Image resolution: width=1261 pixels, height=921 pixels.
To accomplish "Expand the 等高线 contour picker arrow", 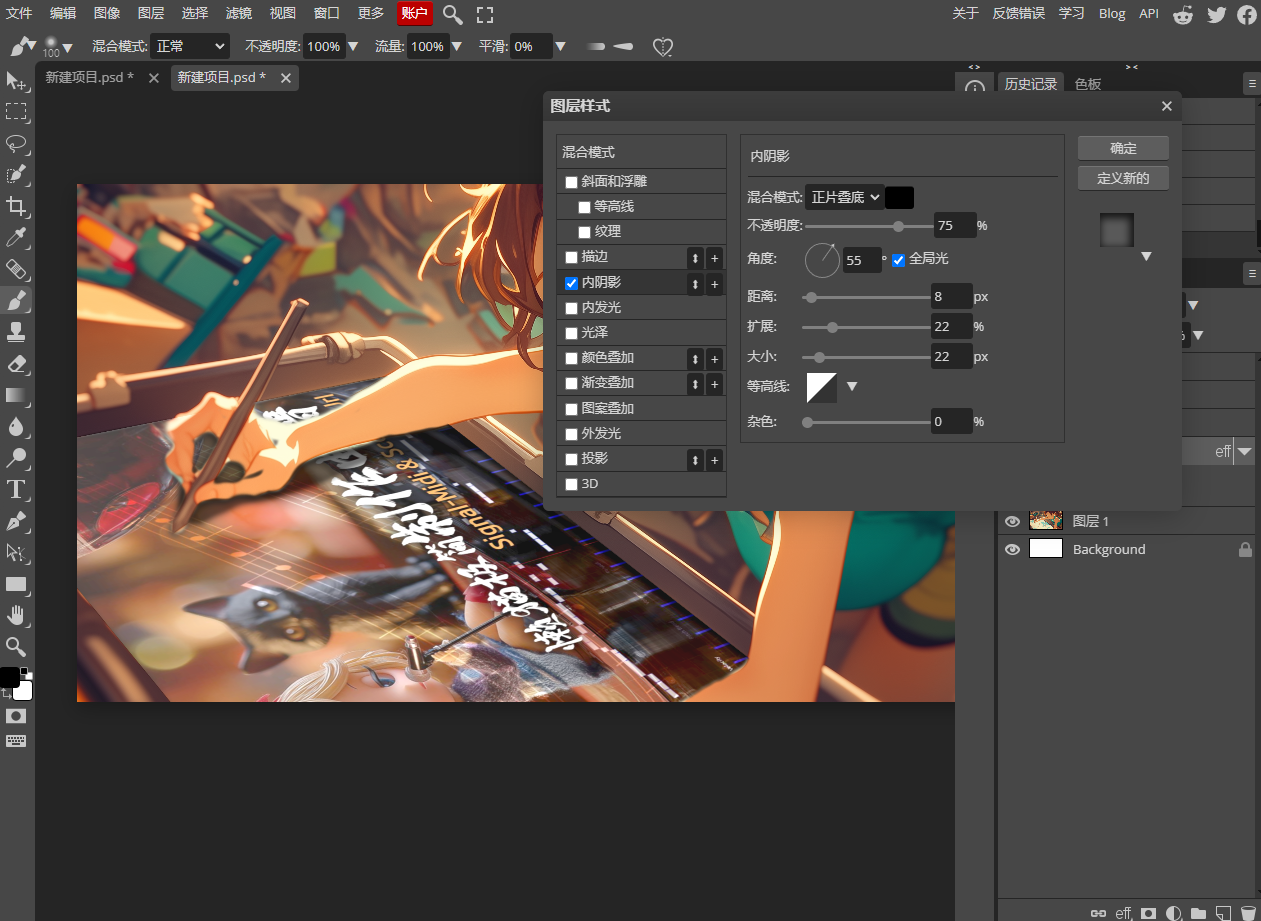I will [x=852, y=387].
